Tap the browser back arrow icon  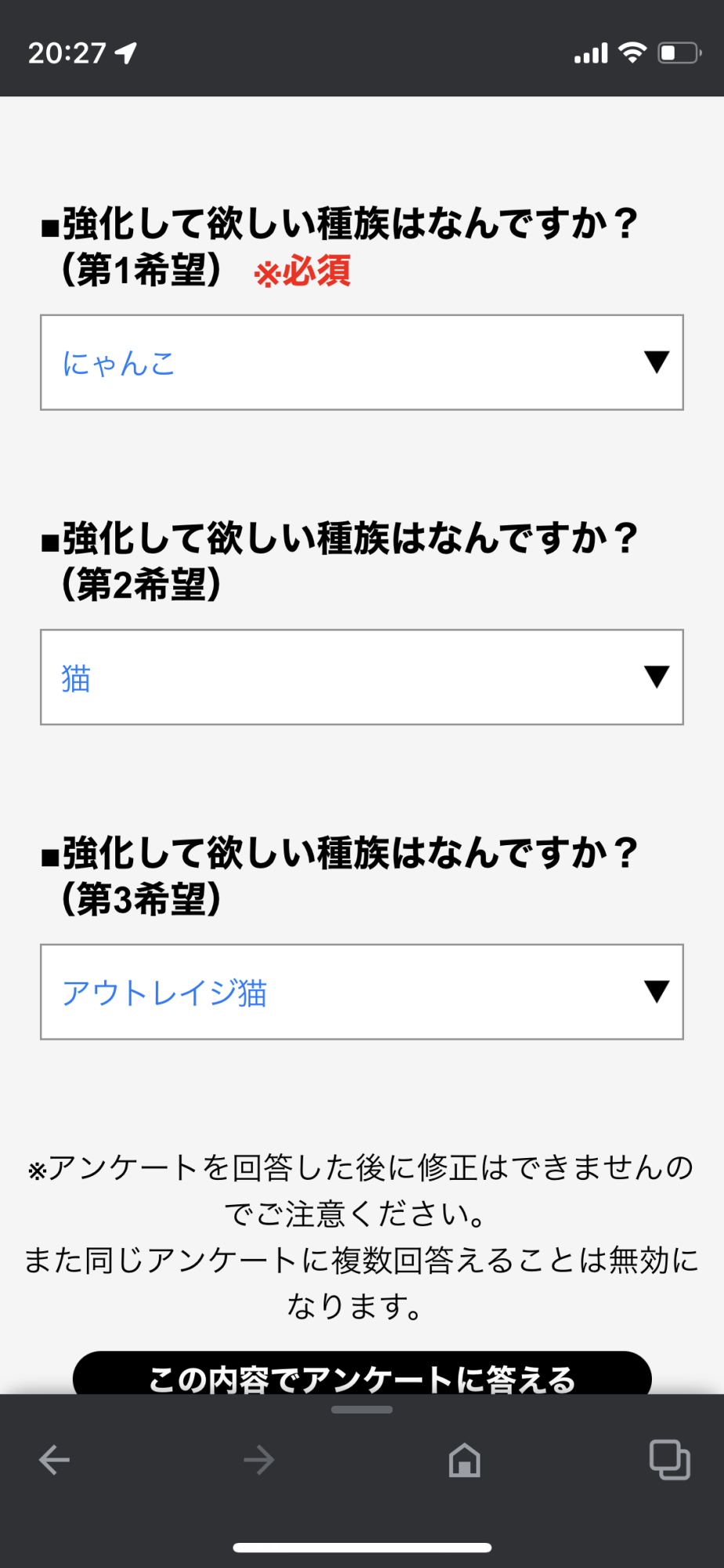(x=55, y=1460)
